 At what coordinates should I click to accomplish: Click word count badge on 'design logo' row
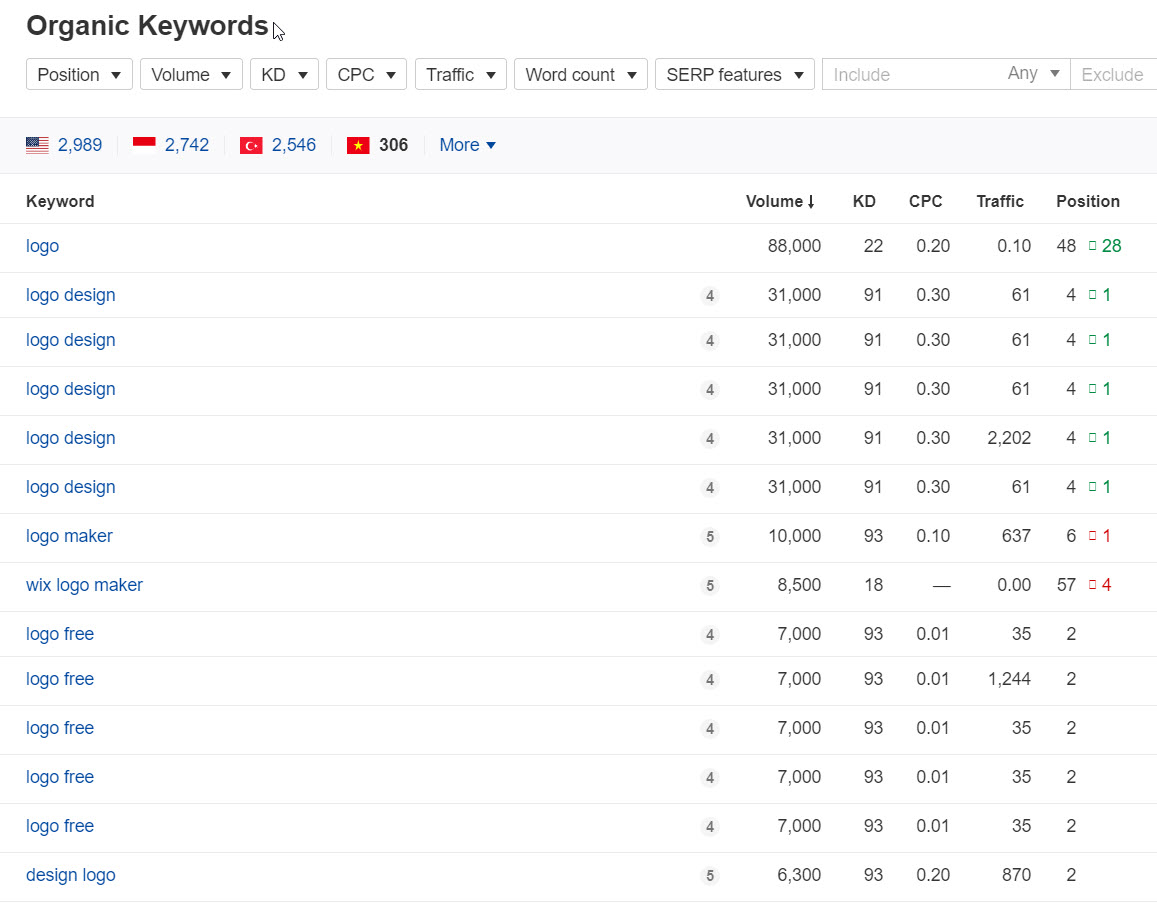coord(710,876)
